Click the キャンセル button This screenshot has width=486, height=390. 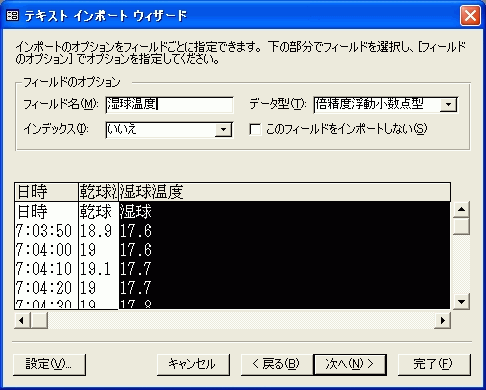pos(193,364)
